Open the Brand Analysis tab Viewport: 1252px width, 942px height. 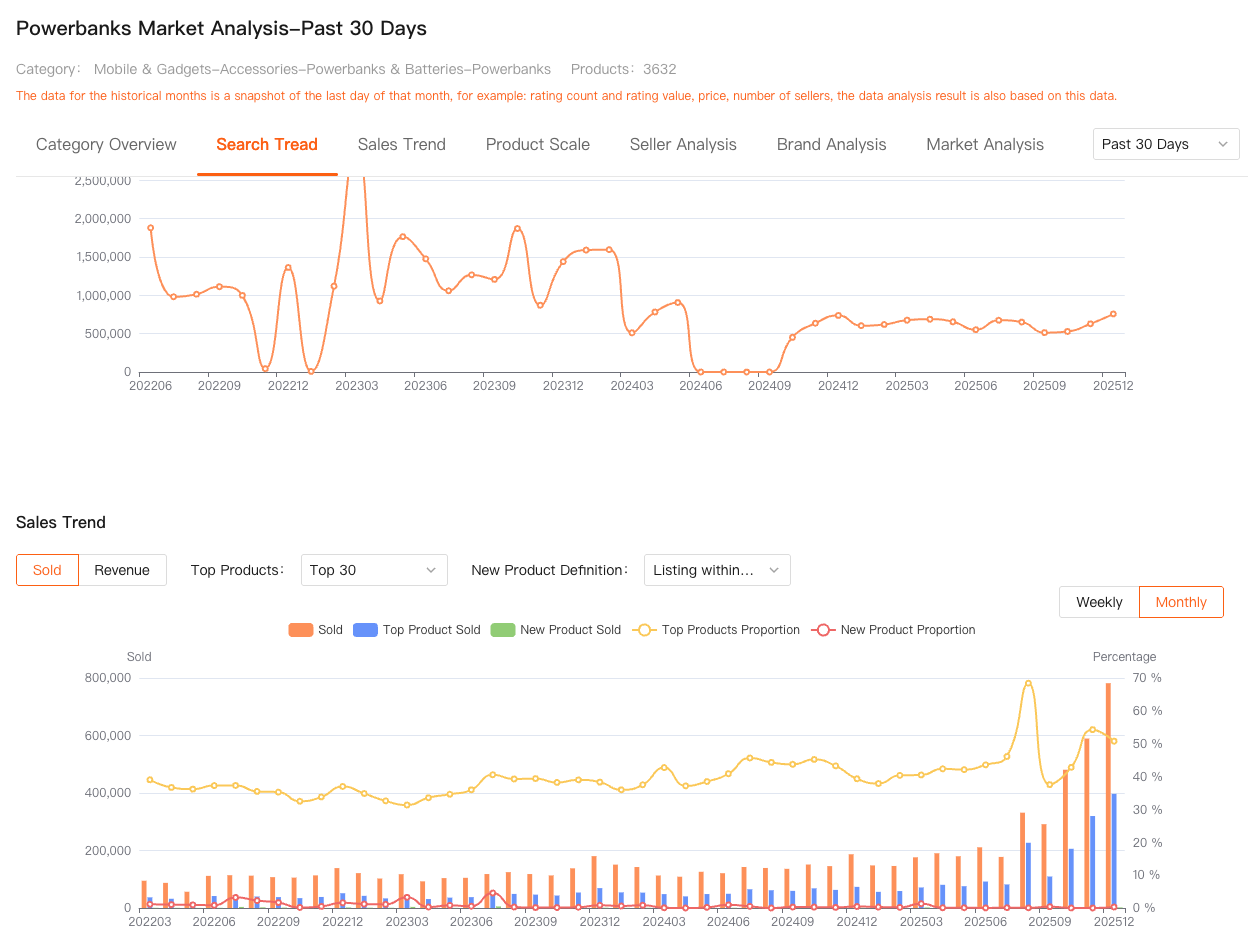coord(831,145)
